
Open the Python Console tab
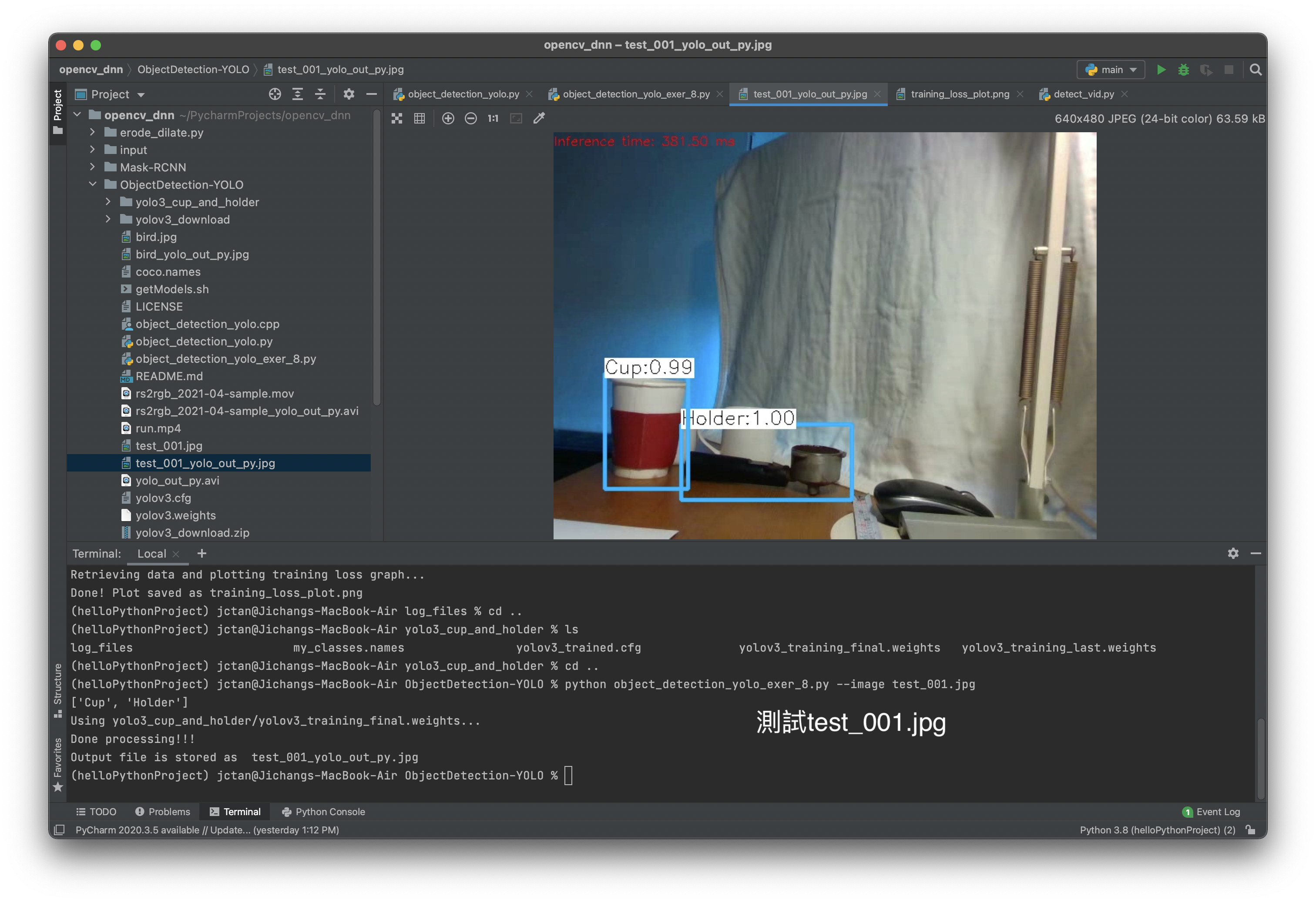click(x=323, y=811)
